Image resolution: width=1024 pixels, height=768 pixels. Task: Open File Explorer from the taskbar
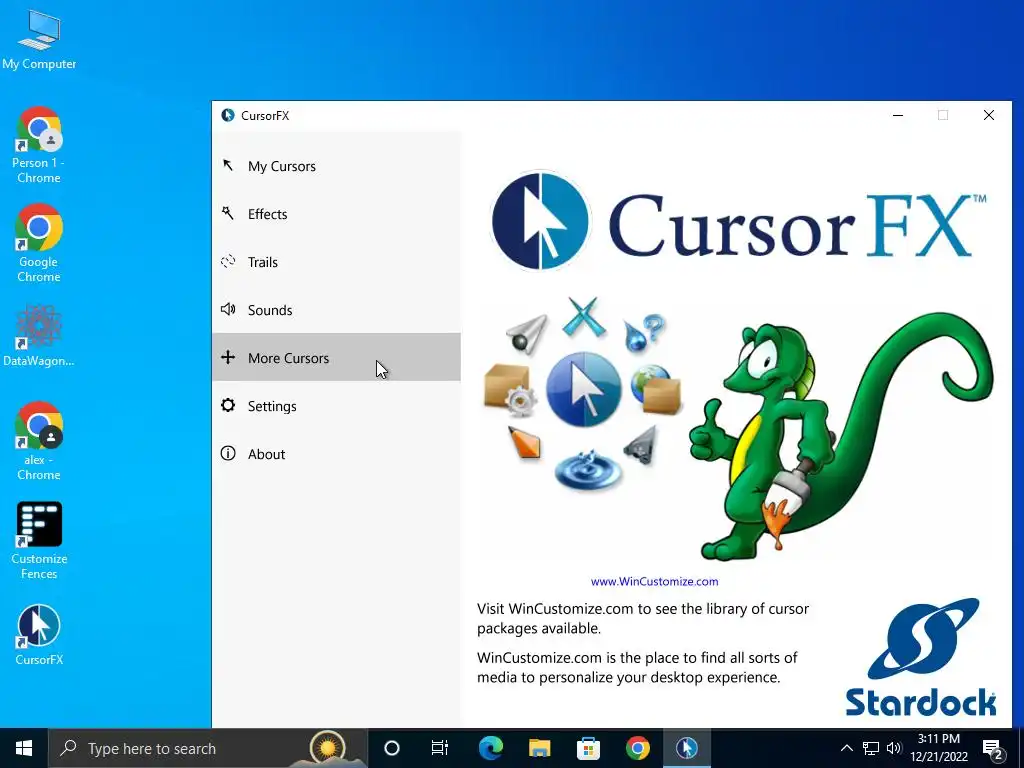(539, 748)
